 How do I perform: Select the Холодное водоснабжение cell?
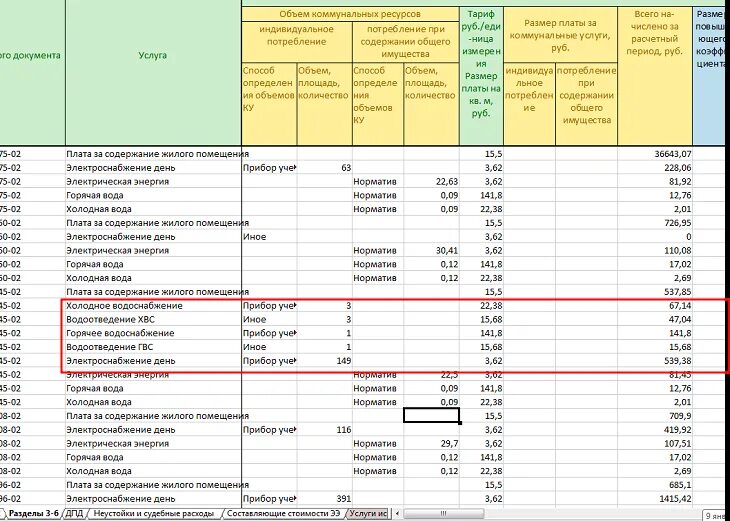(153, 305)
